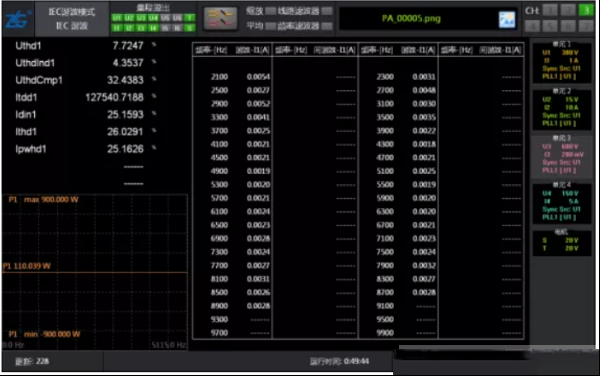Select the active channel 3 button

tap(586, 10)
